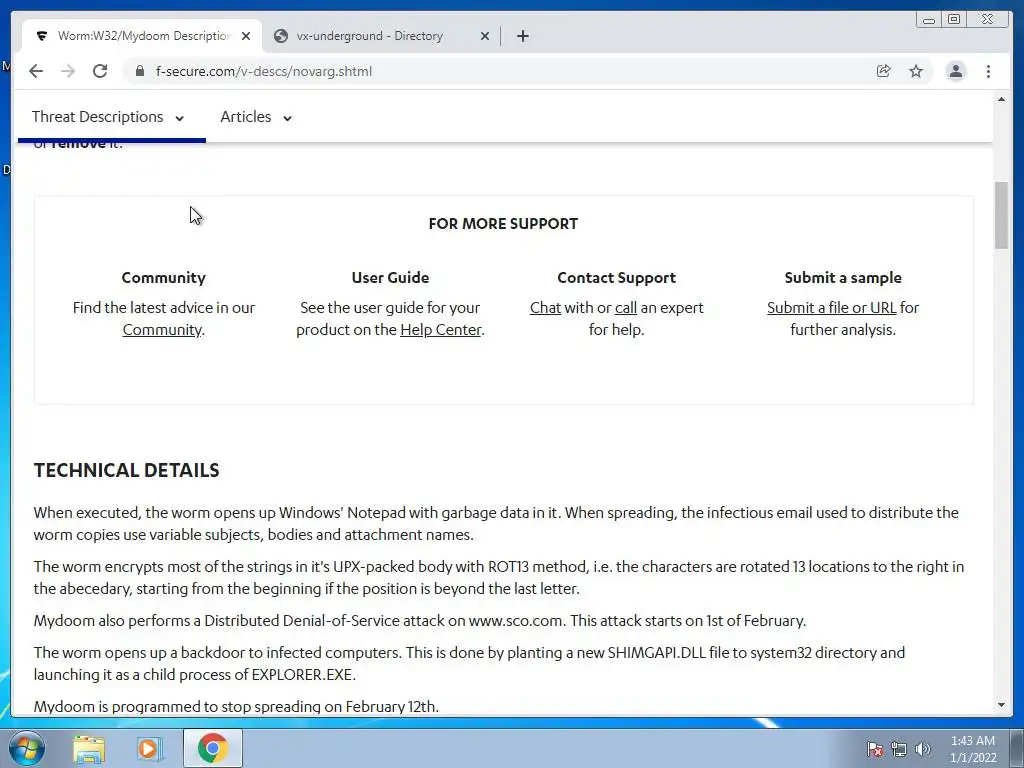Screen dimensions: 1024x768
Task: Open the Community link
Action: pyautogui.click(x=162, y=330)
